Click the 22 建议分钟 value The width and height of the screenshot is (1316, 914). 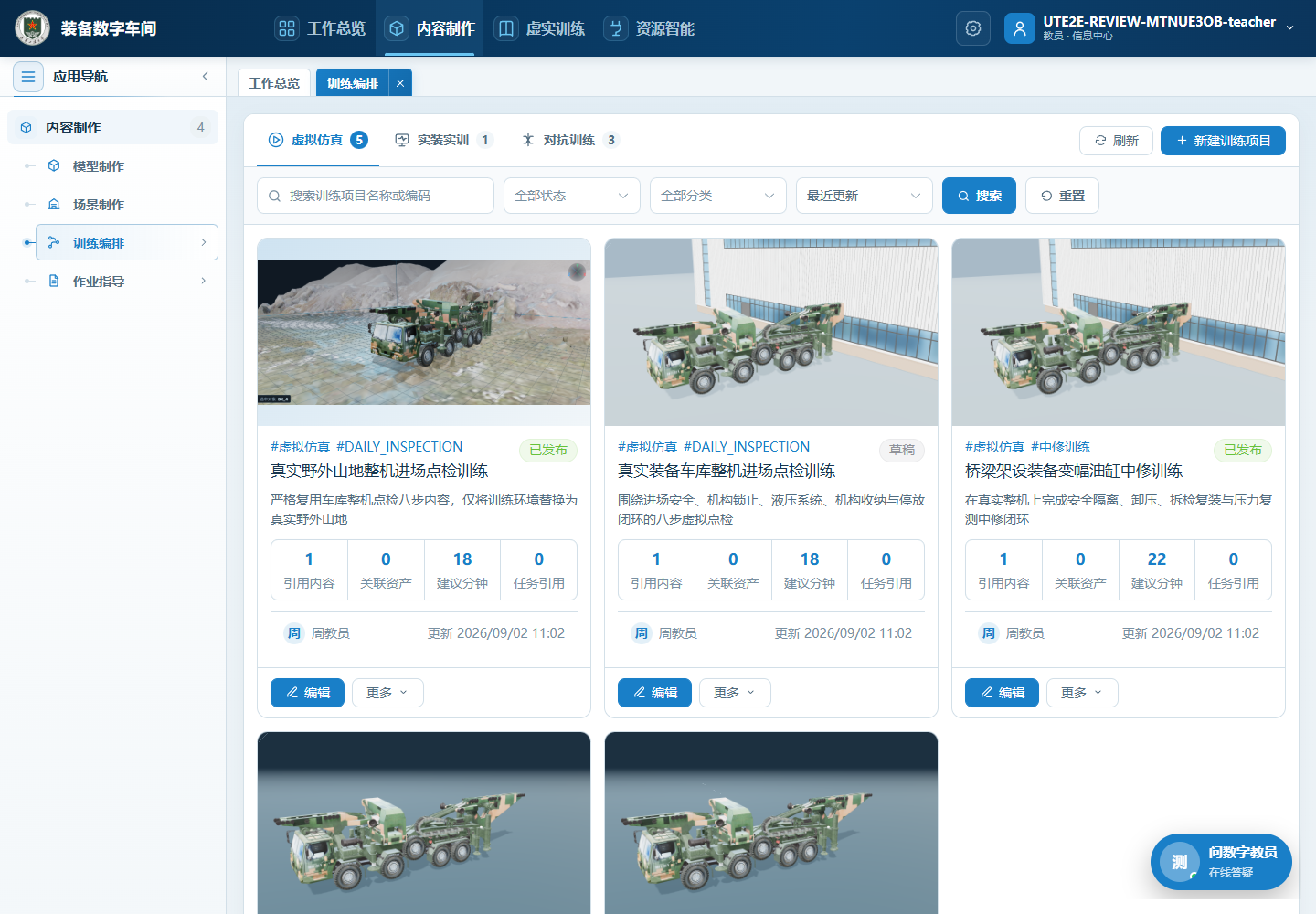1157,559
